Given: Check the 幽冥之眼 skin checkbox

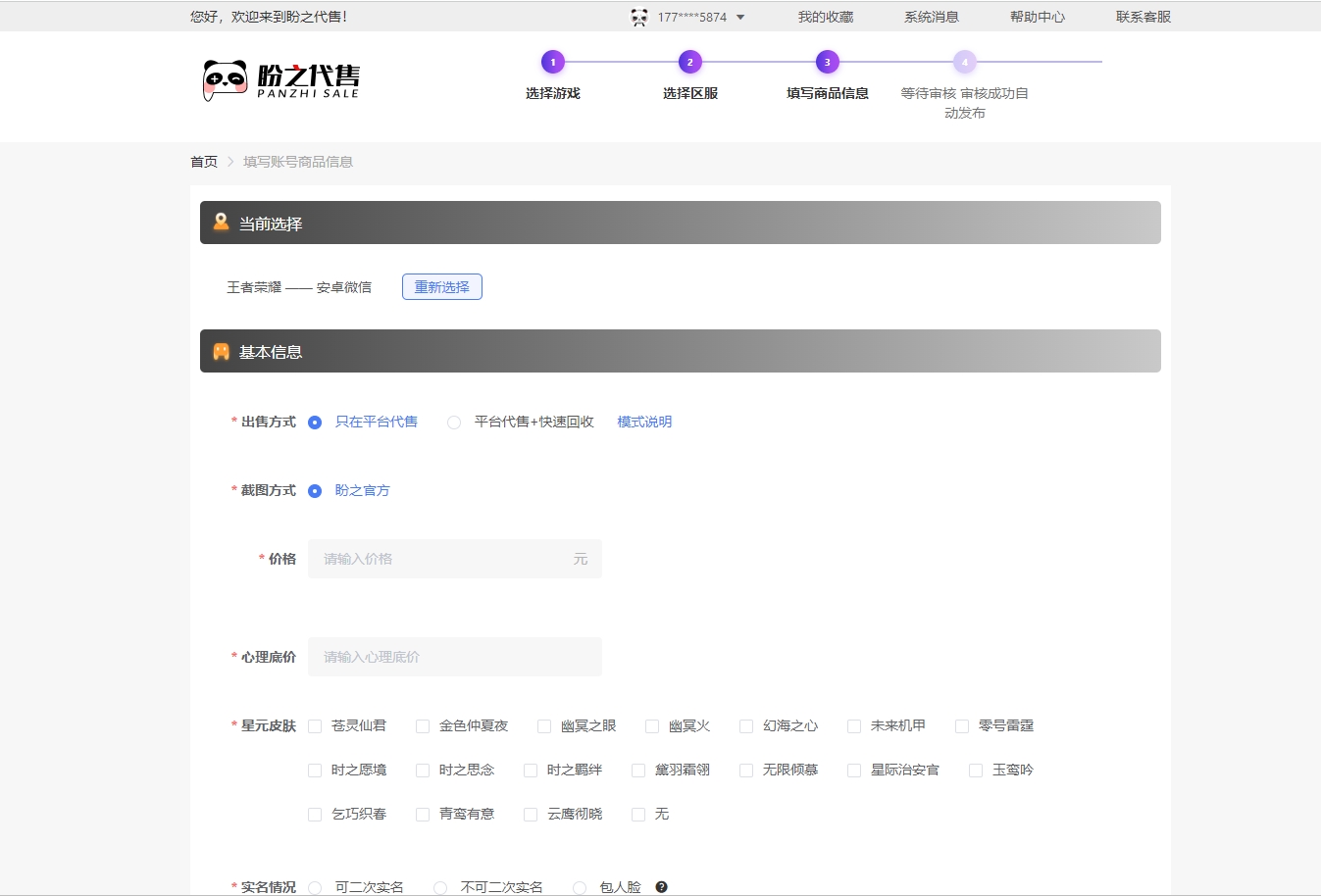Looking at the screenshot, I should pos(544,726).
